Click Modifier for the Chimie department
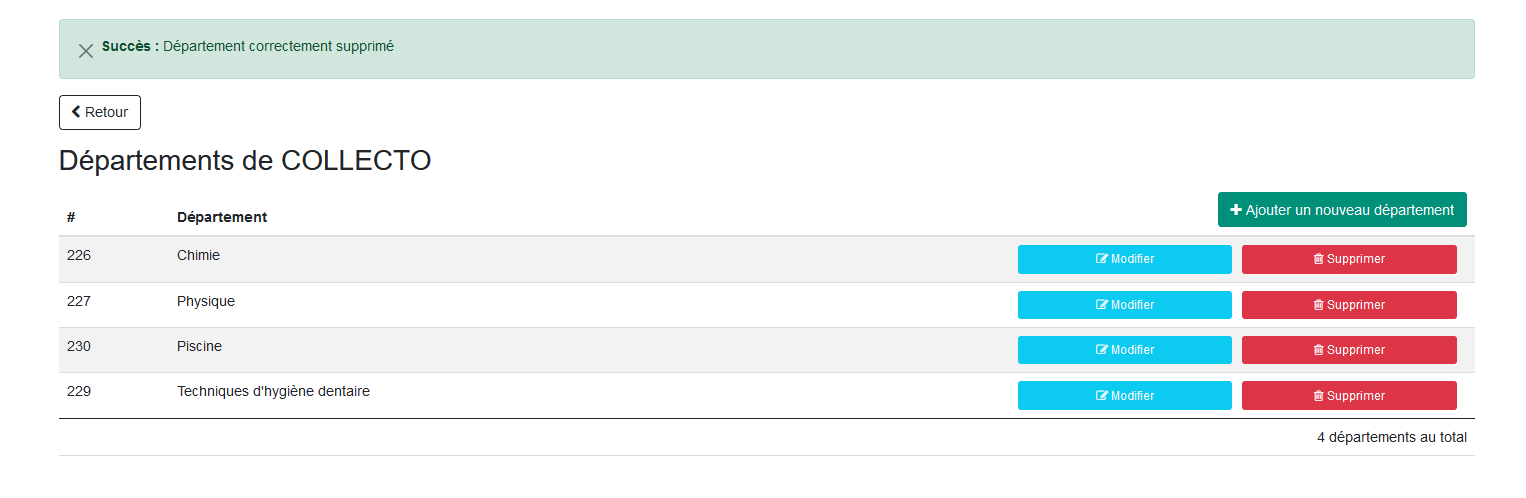The height and width of the screenshot is (498, 1526). click(1125, 259)
